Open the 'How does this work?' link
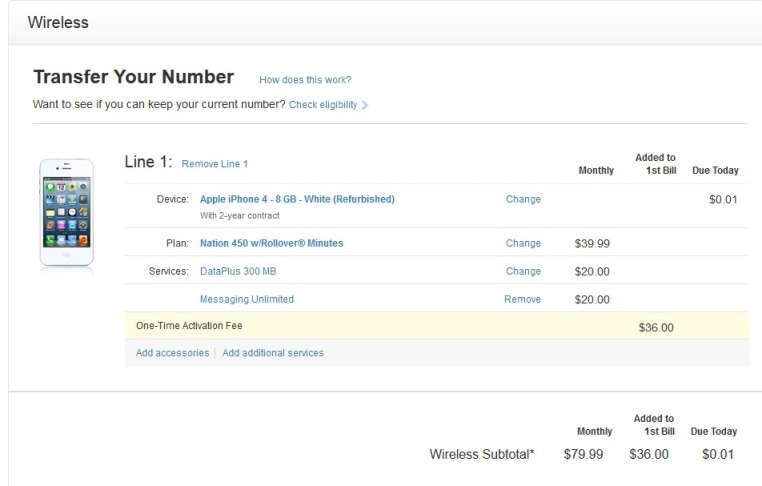Screen dimensions: 762x486 [305, 80]
